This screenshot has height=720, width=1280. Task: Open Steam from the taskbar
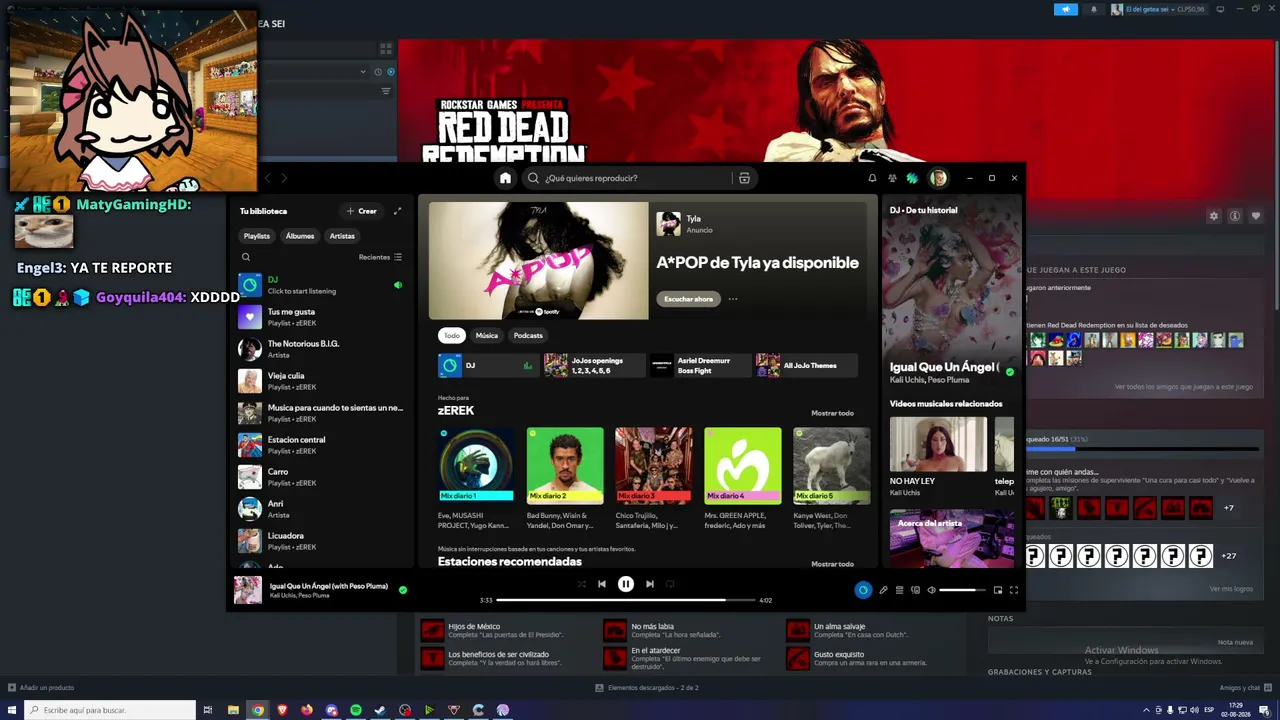380,710
